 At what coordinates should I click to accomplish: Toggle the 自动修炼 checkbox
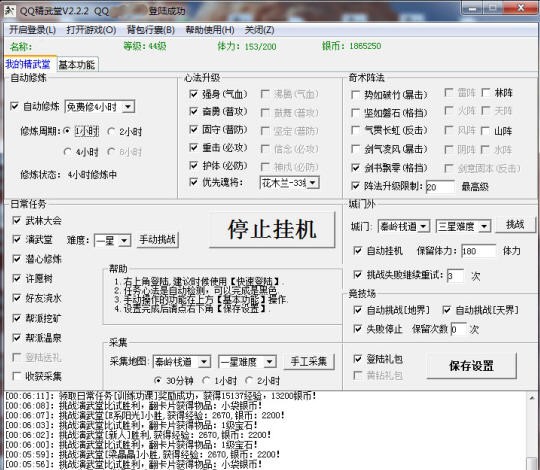14,106
